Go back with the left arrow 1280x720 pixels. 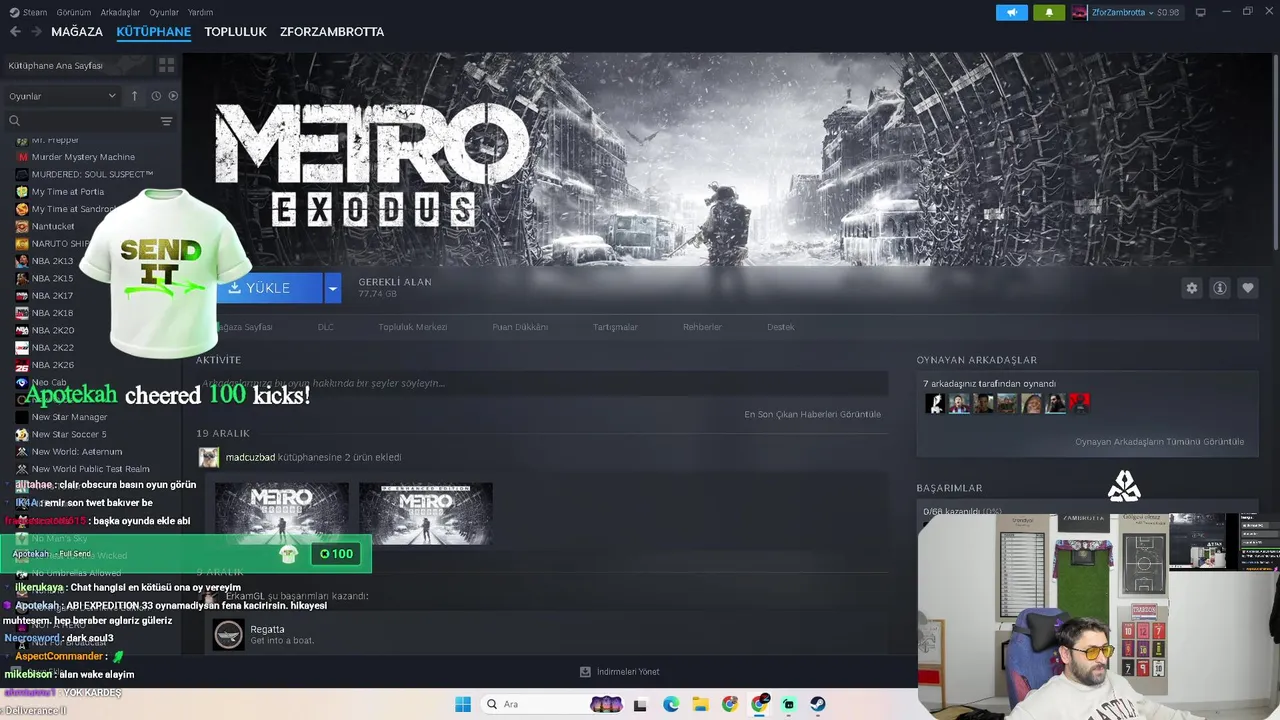tap(15, 32)
